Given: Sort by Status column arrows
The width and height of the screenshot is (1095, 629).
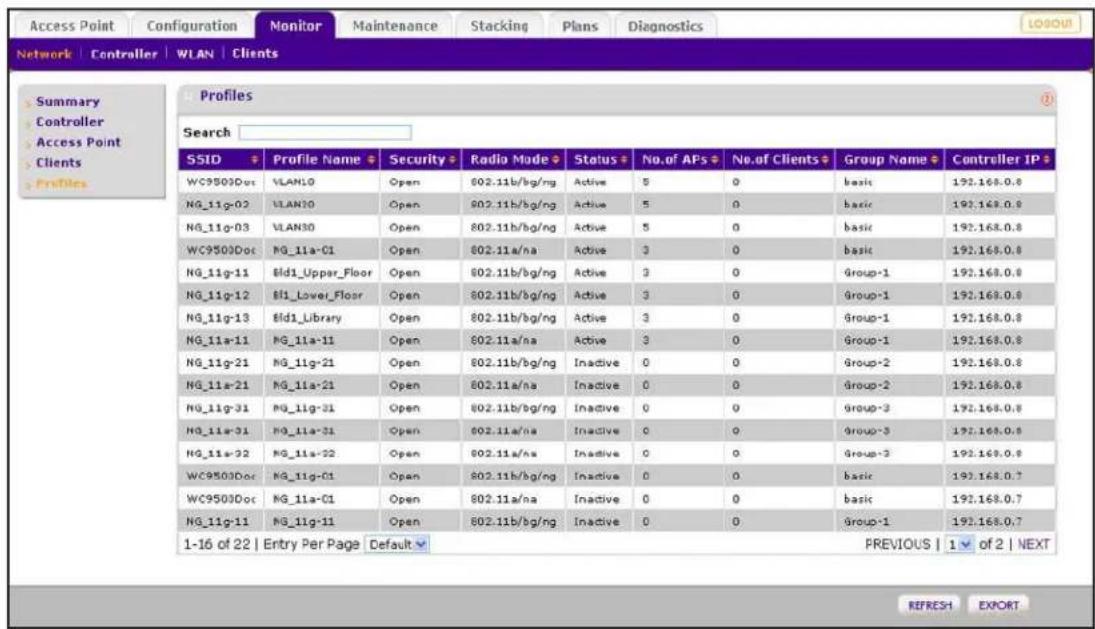Looking at the screenshot, I should click(x=624, y=160).
